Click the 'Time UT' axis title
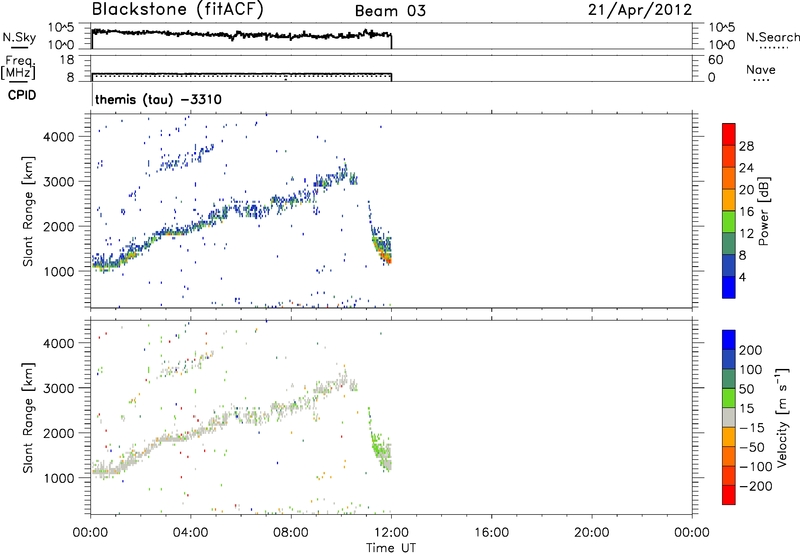Image resolution: width=800 pixels, height=554 pixels. click(391, 548)
